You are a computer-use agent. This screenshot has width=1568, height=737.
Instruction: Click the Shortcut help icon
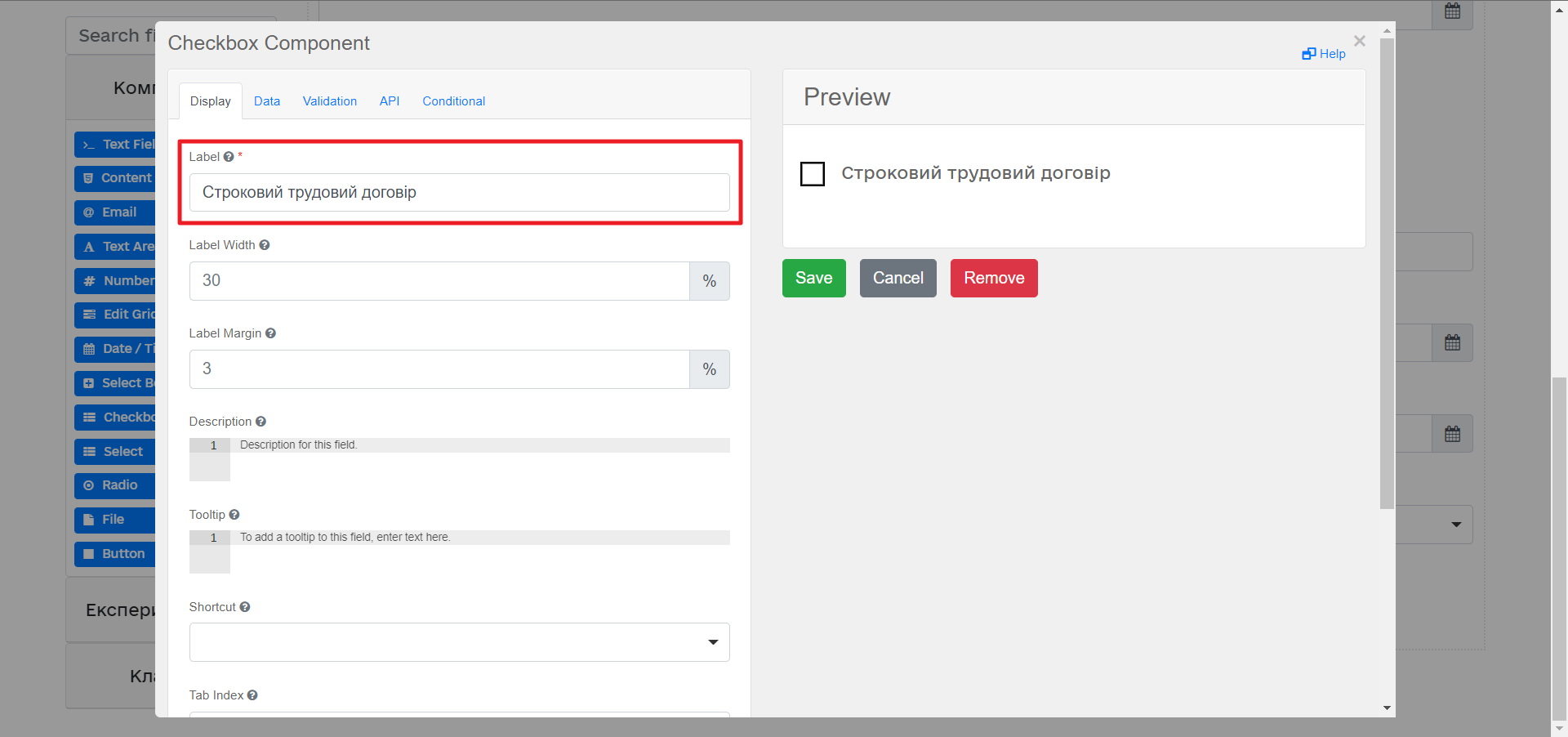pos(245,607)
